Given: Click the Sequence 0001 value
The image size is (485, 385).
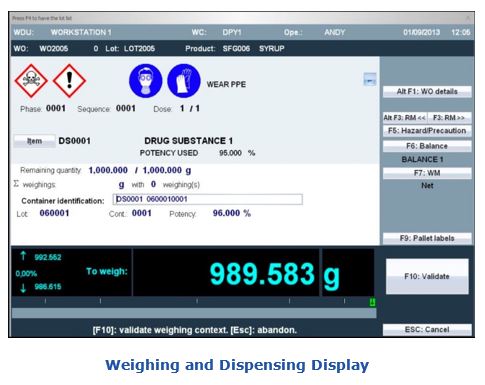Looking at the screenshot, I should pyautogui.click(x=126, y=108).
